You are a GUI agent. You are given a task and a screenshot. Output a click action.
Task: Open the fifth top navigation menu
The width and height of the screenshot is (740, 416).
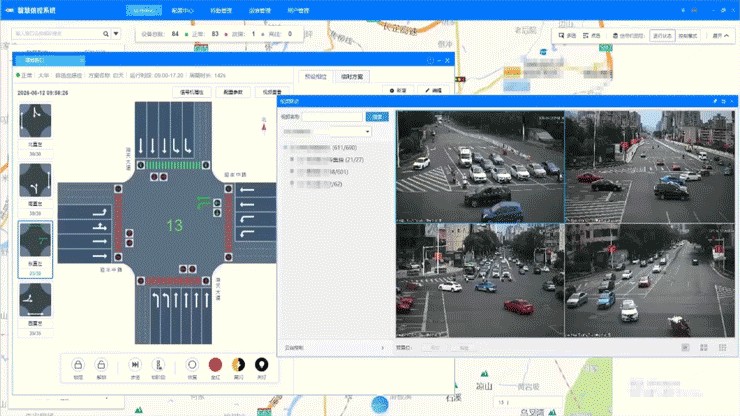tap(298, 10)
